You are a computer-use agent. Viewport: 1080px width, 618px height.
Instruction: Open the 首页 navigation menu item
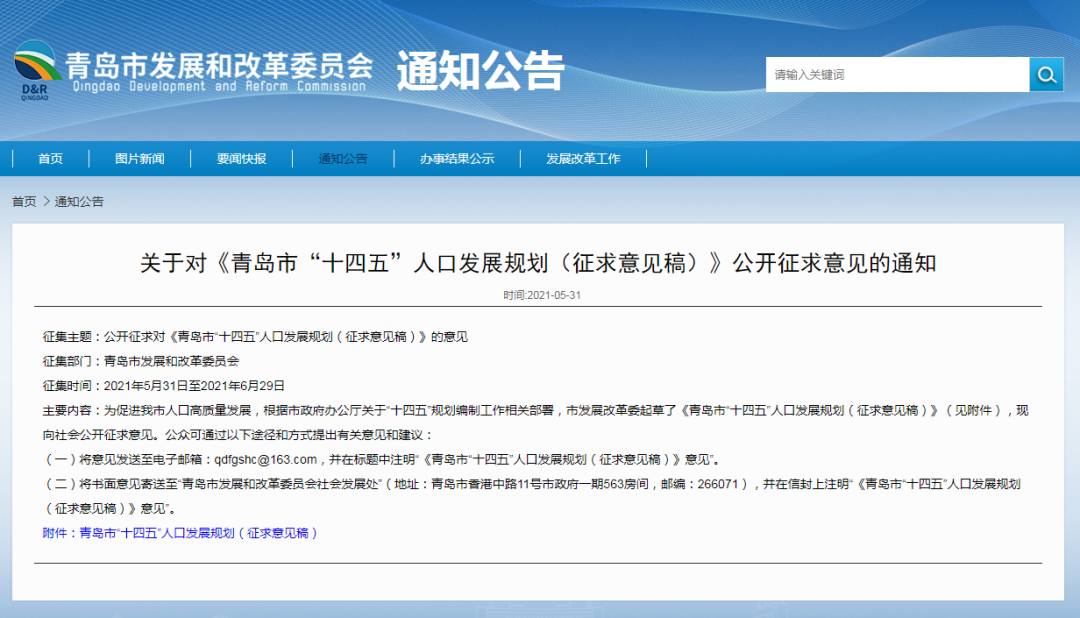click(50, 159)
